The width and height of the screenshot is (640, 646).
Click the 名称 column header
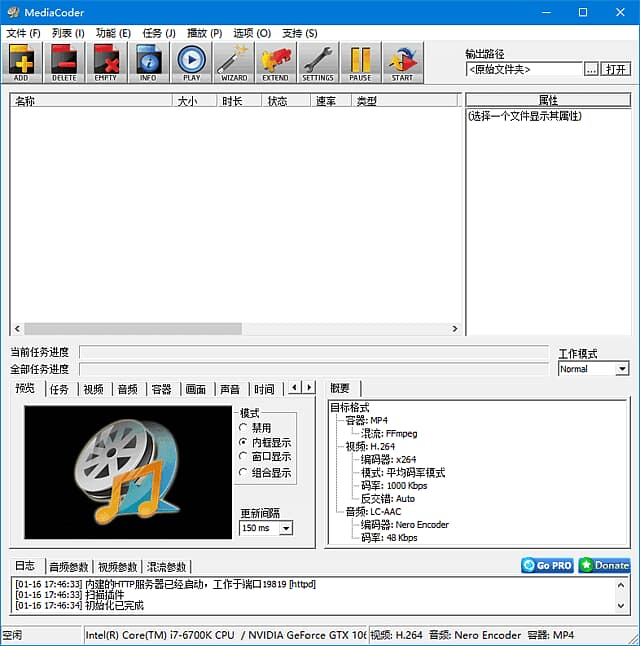pyautogui.click(x=90, y=101)
